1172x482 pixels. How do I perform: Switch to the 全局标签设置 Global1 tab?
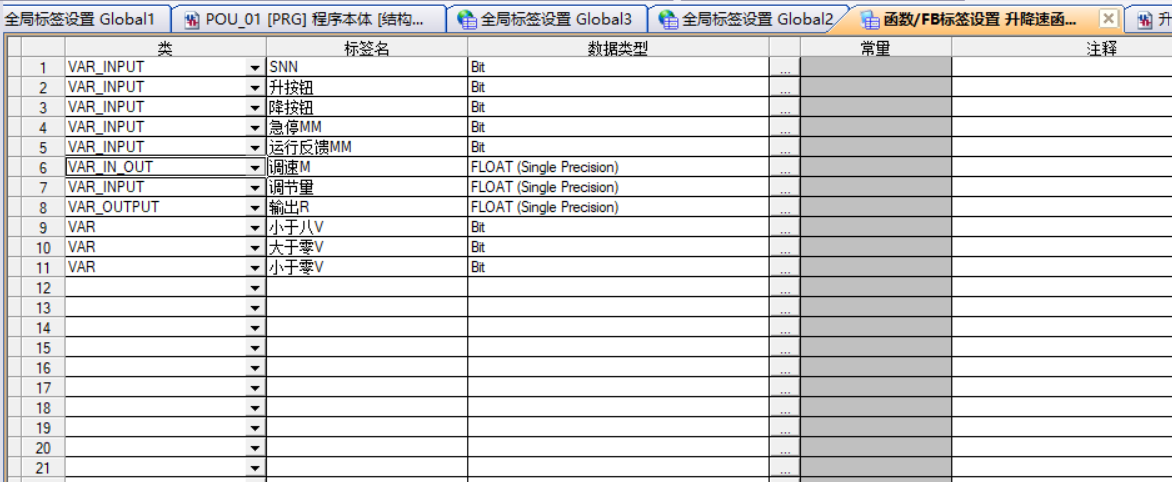(x=80, y=19)
